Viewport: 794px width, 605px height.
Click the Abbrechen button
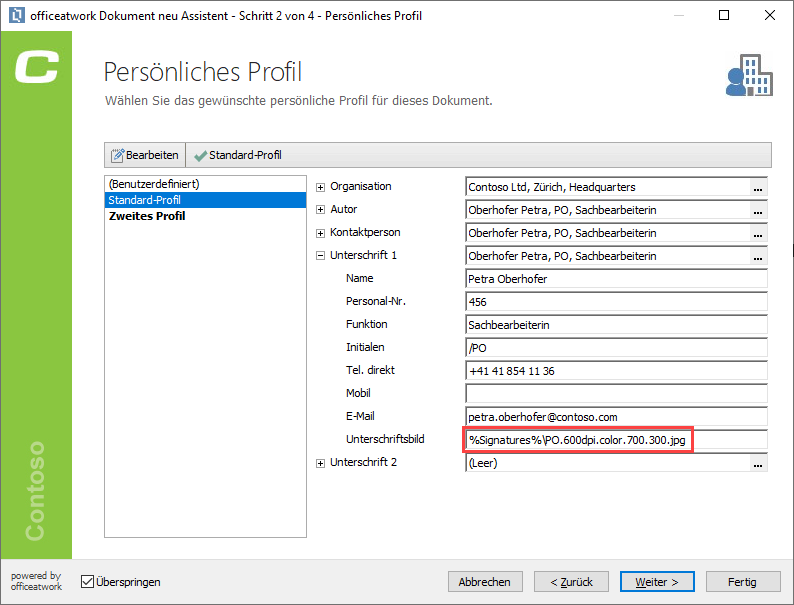[485, 582]
